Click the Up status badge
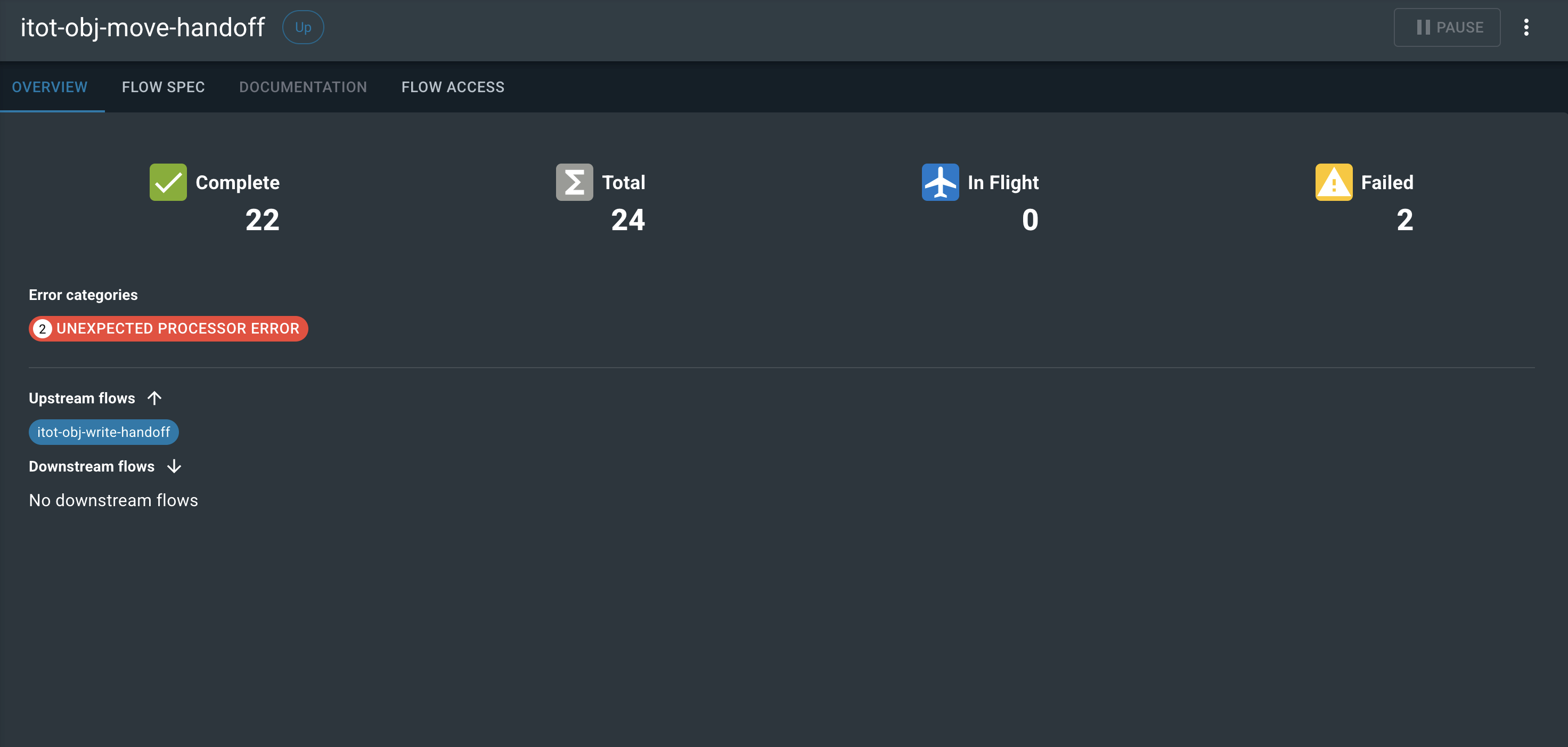This screenshot has height=747, width=1568. (303, 27)
